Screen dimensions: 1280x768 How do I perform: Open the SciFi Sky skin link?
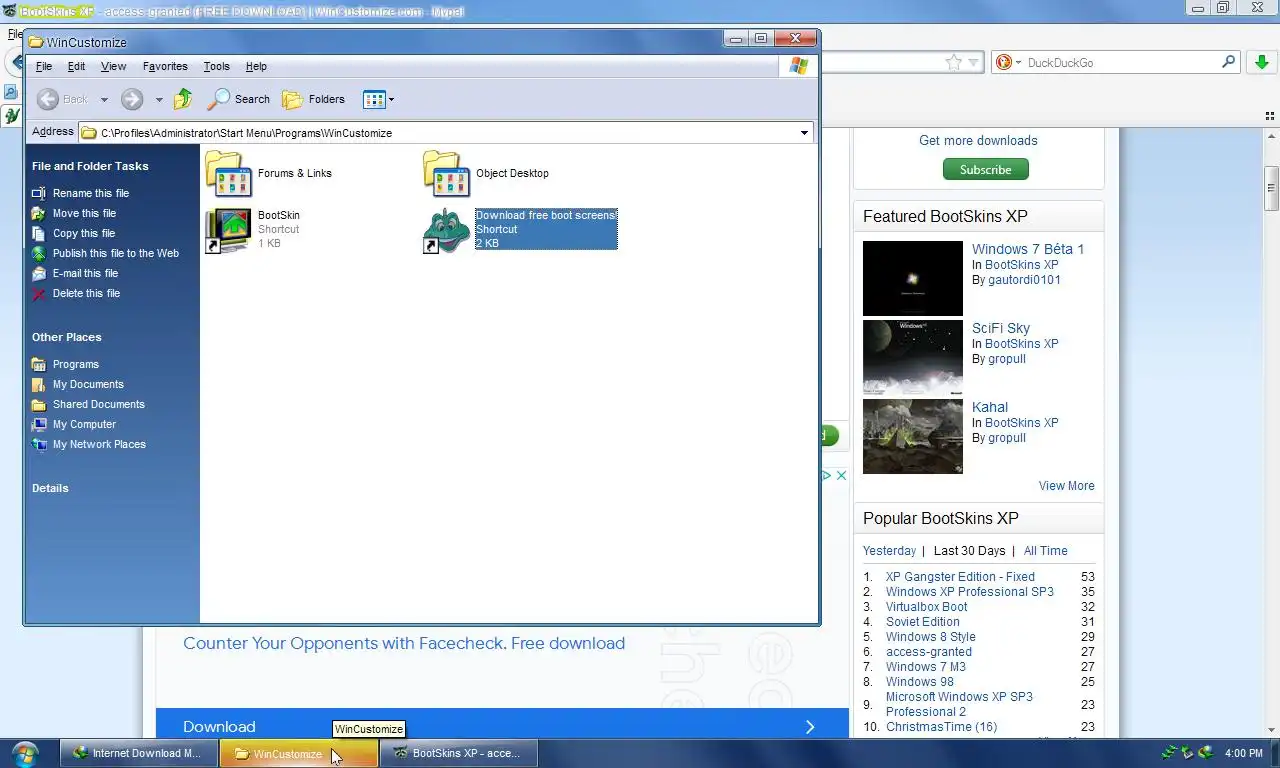point(1001,328)
